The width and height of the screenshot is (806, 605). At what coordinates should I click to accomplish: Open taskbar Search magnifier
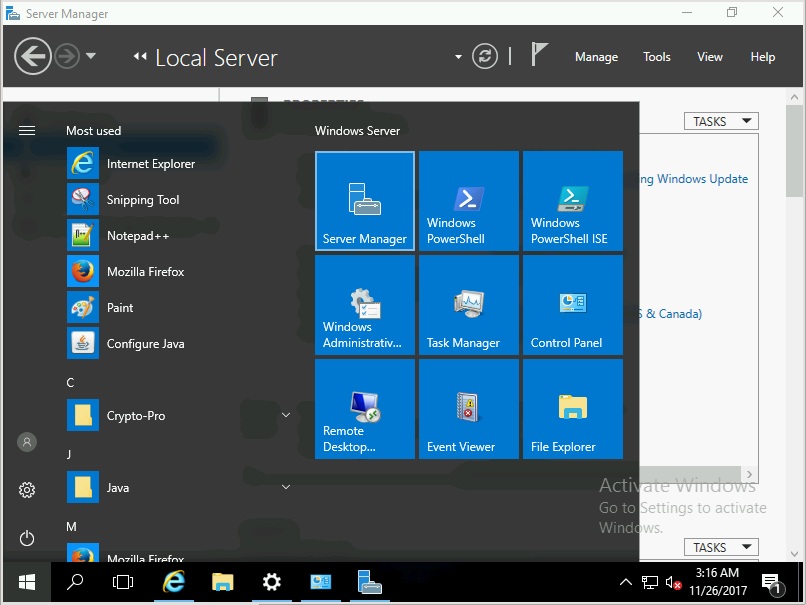pyautogui.click(x=75, y=582)
